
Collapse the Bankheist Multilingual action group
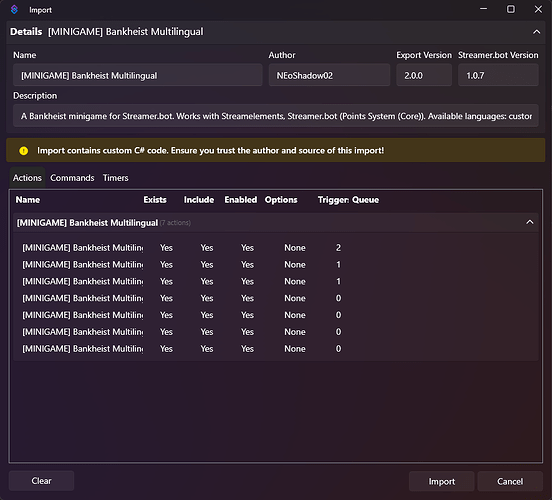[529, 222]
